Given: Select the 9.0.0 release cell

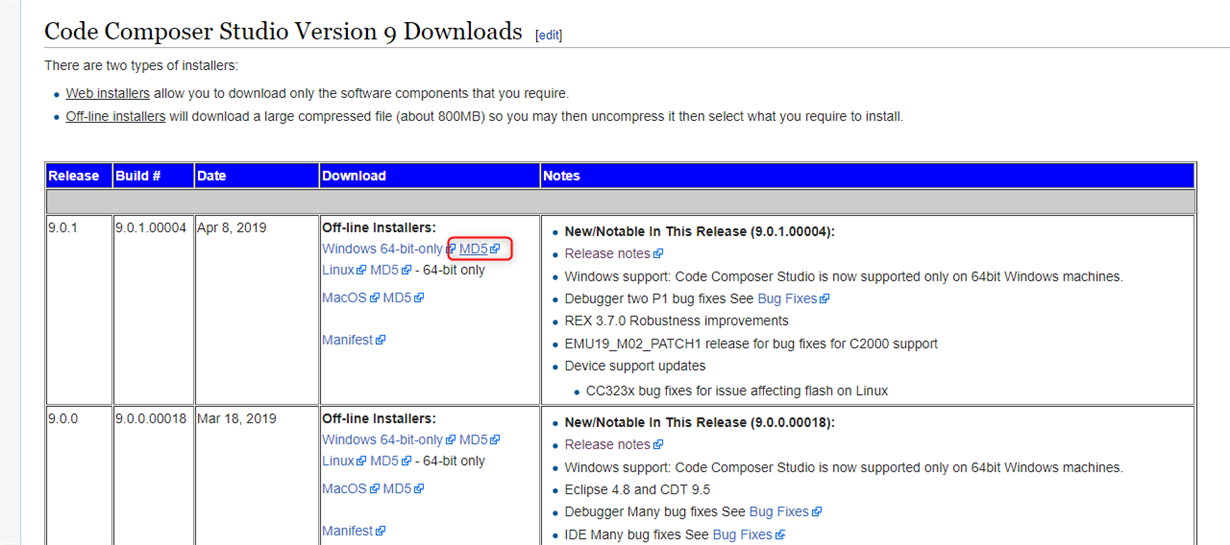Looking at the screenshot, I should coord(78,475).
